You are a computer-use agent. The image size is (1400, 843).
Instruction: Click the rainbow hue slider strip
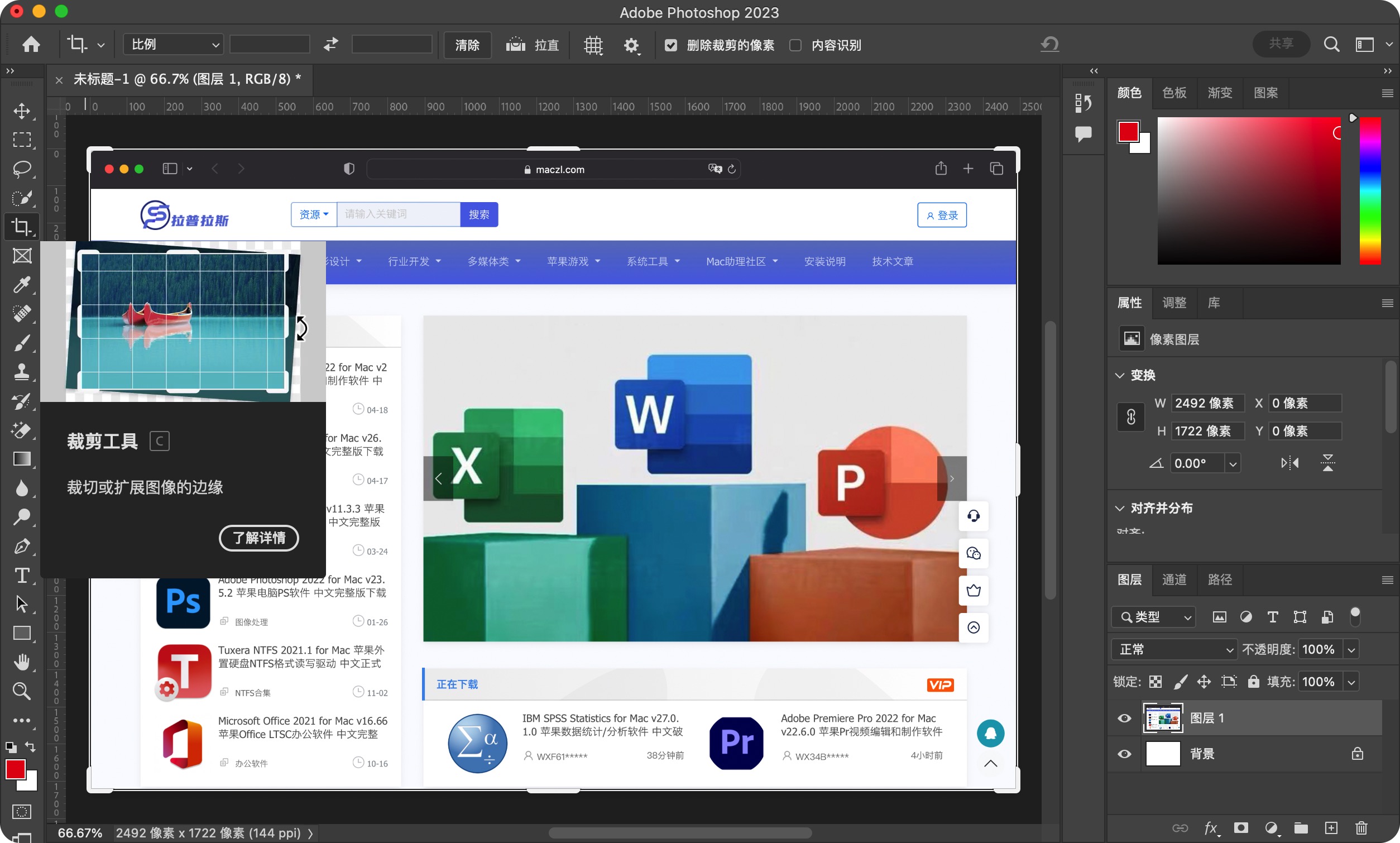1370,191
